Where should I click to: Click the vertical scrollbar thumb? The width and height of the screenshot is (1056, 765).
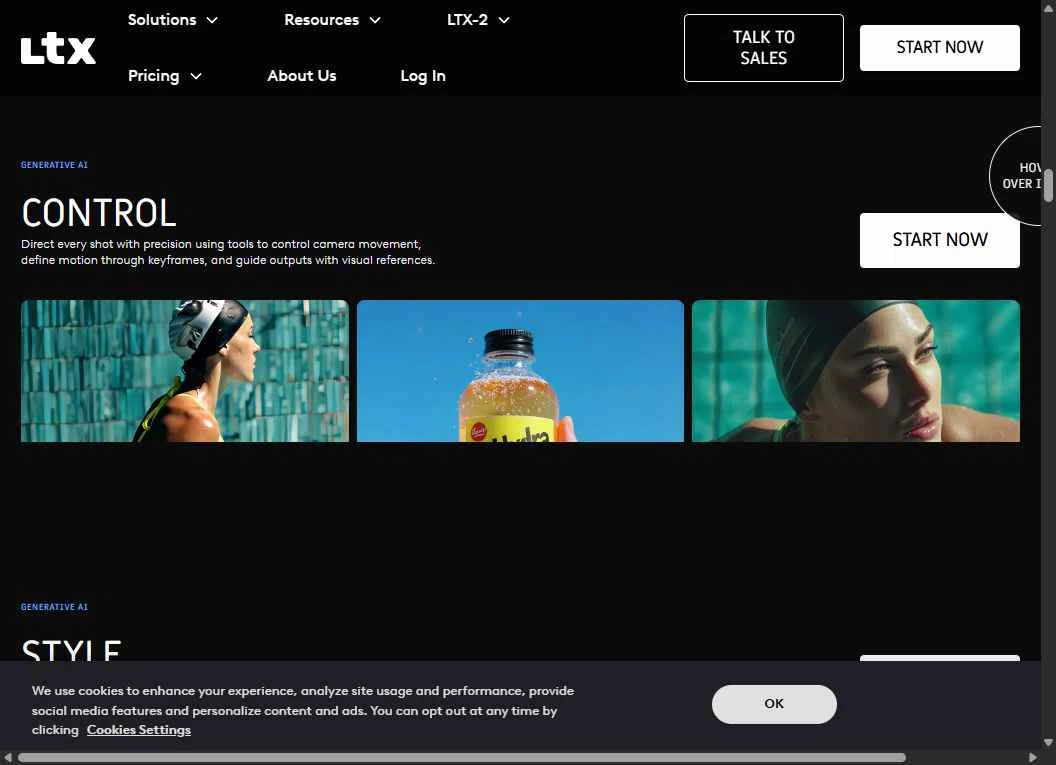[x=1049, y=185]
